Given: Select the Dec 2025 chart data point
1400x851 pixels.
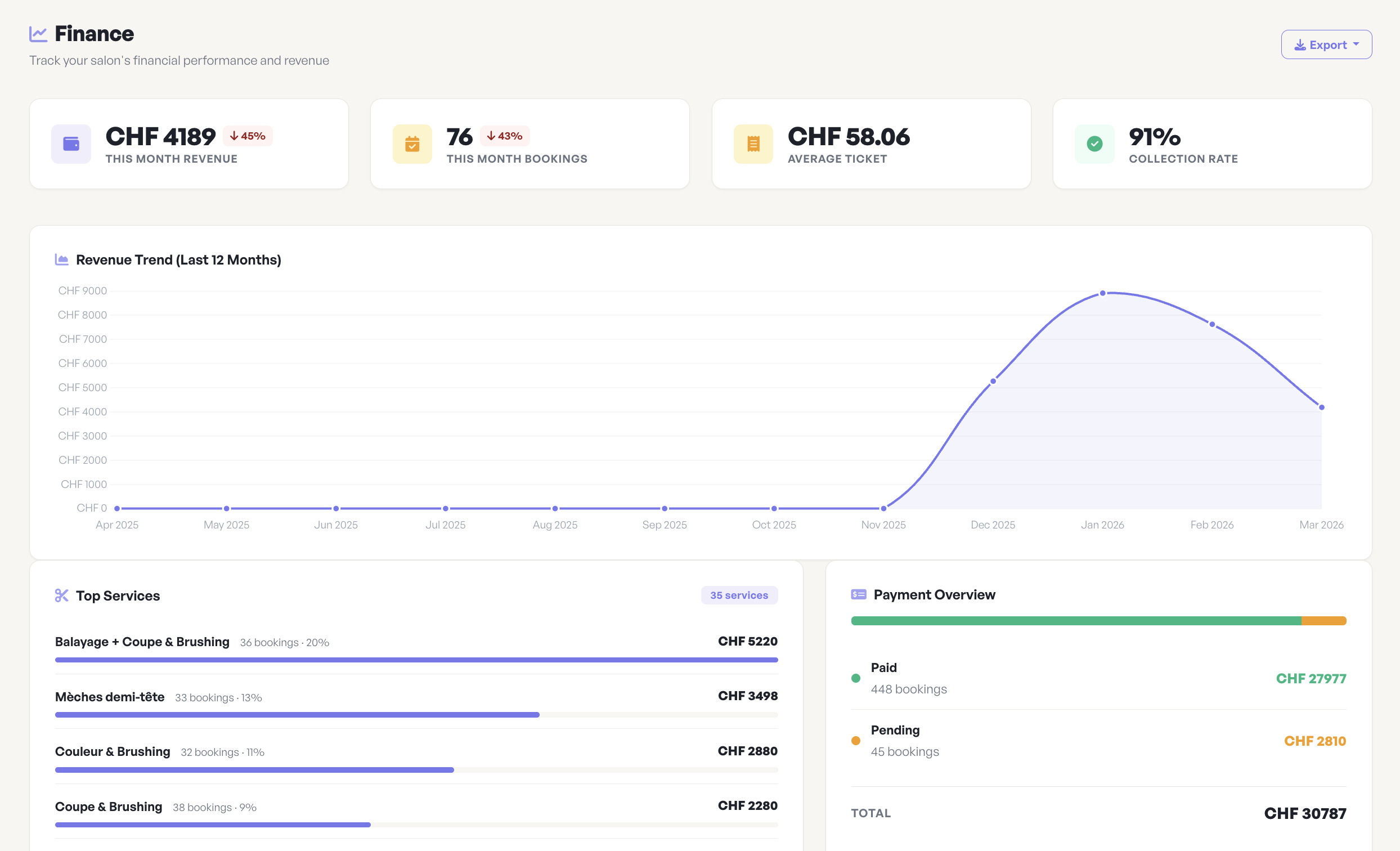Looking at the screenshot, I should [993, 382].
